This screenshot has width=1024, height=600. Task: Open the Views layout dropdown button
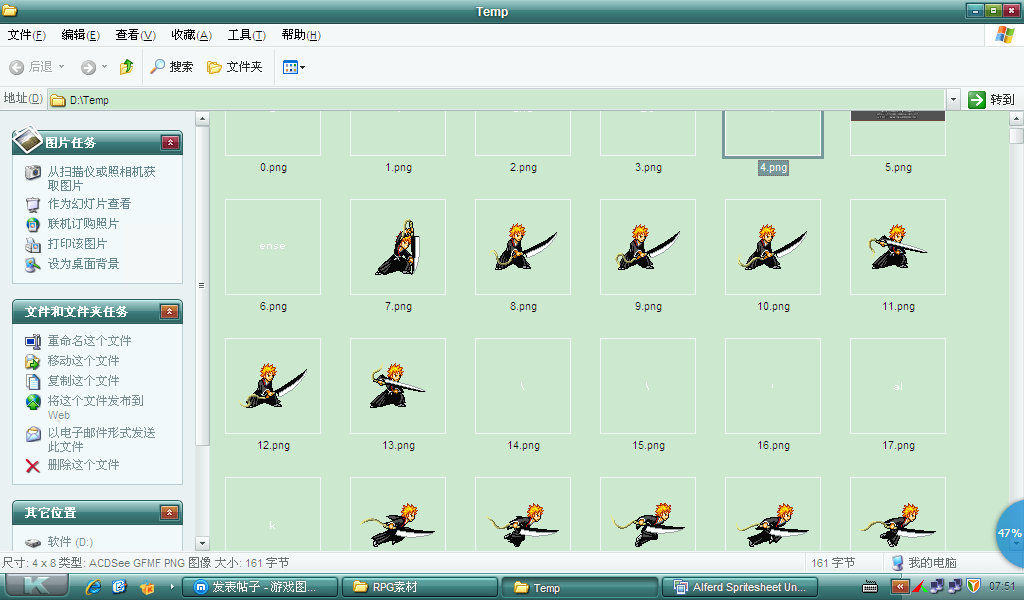click(x=293, y=67)
